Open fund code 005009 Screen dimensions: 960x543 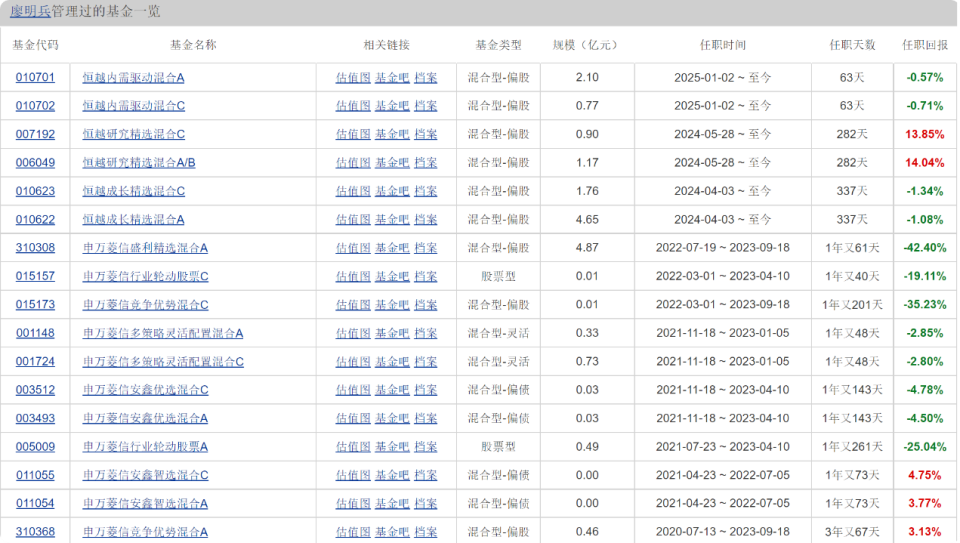click(35, 447)
